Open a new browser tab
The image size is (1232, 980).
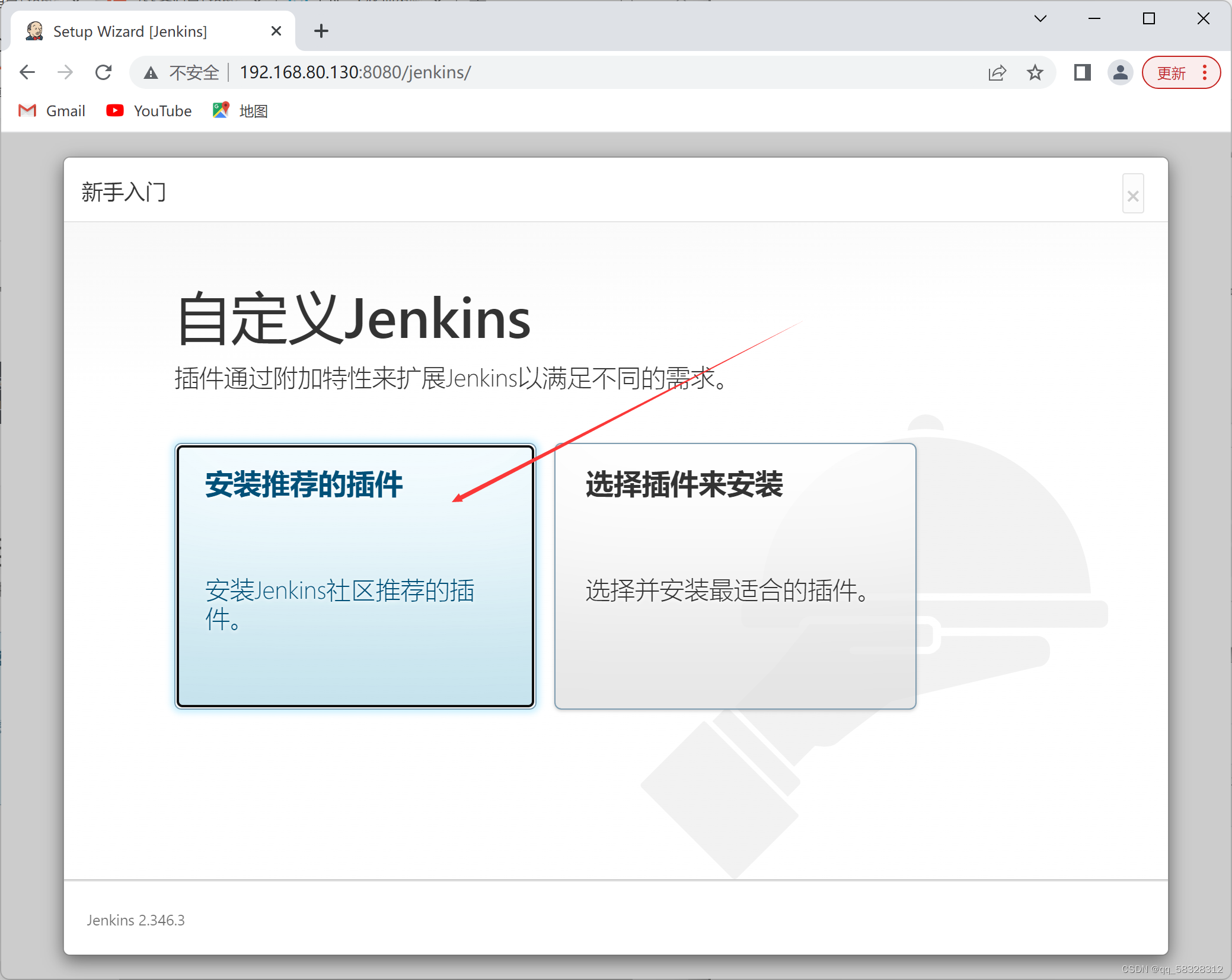321,31
